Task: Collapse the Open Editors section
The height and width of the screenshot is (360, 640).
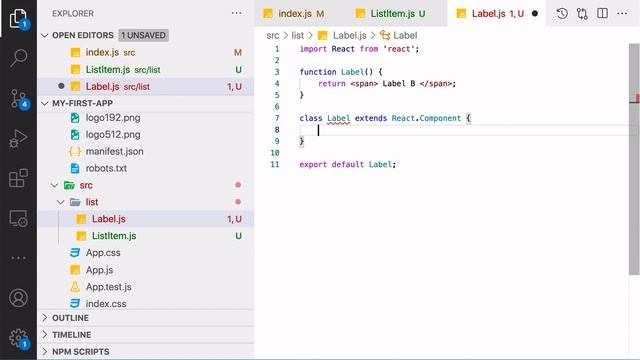Action: pyautogui.click(x=44, y=35)
